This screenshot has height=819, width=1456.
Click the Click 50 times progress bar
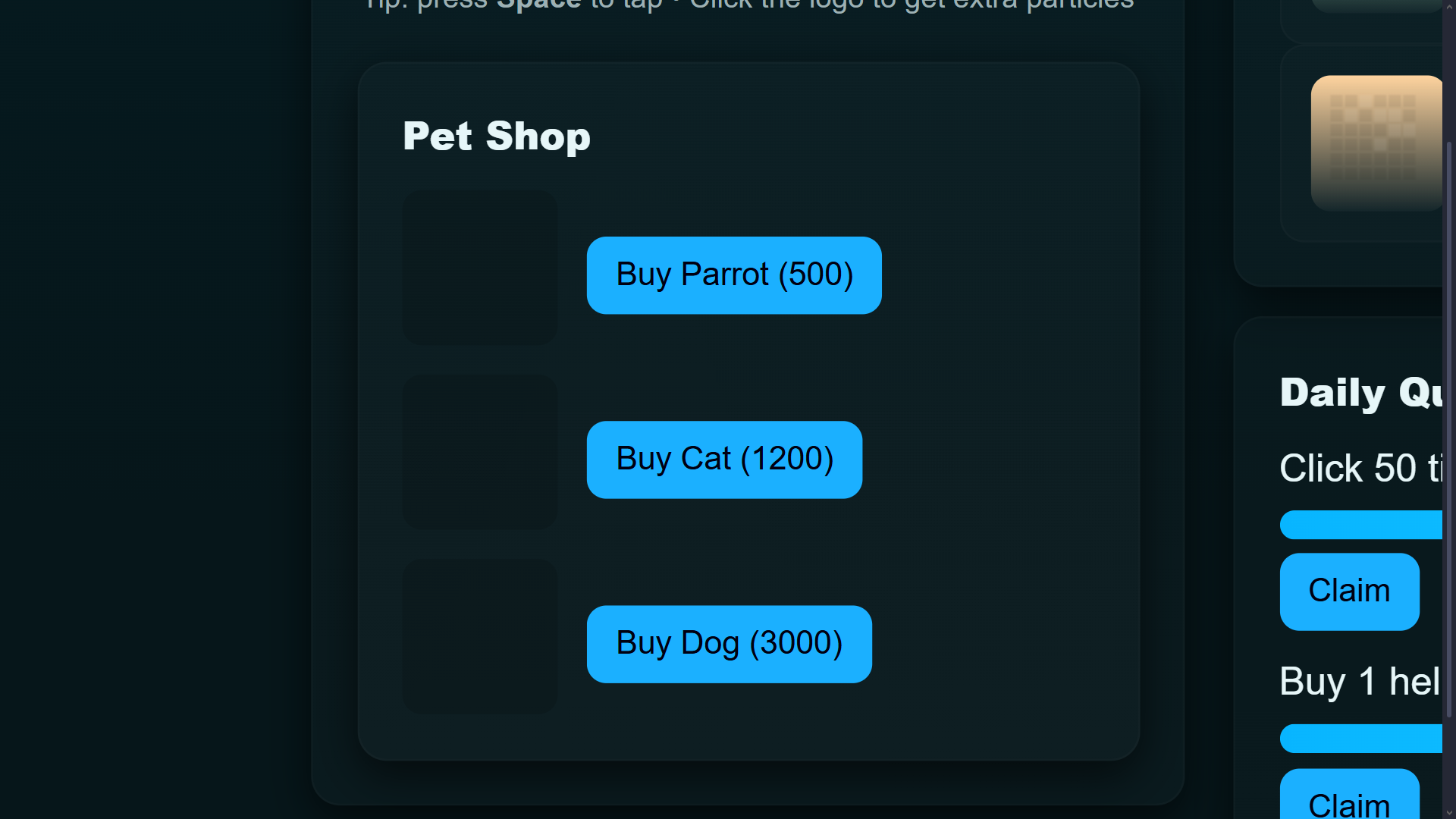pos(1361,525)
